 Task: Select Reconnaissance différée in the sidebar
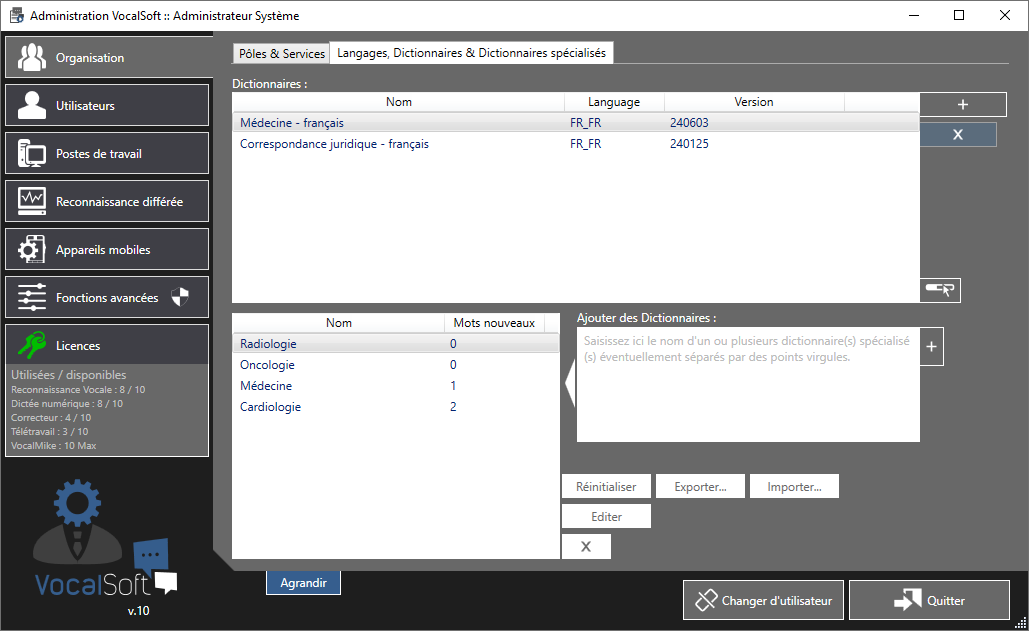[107, 201]
